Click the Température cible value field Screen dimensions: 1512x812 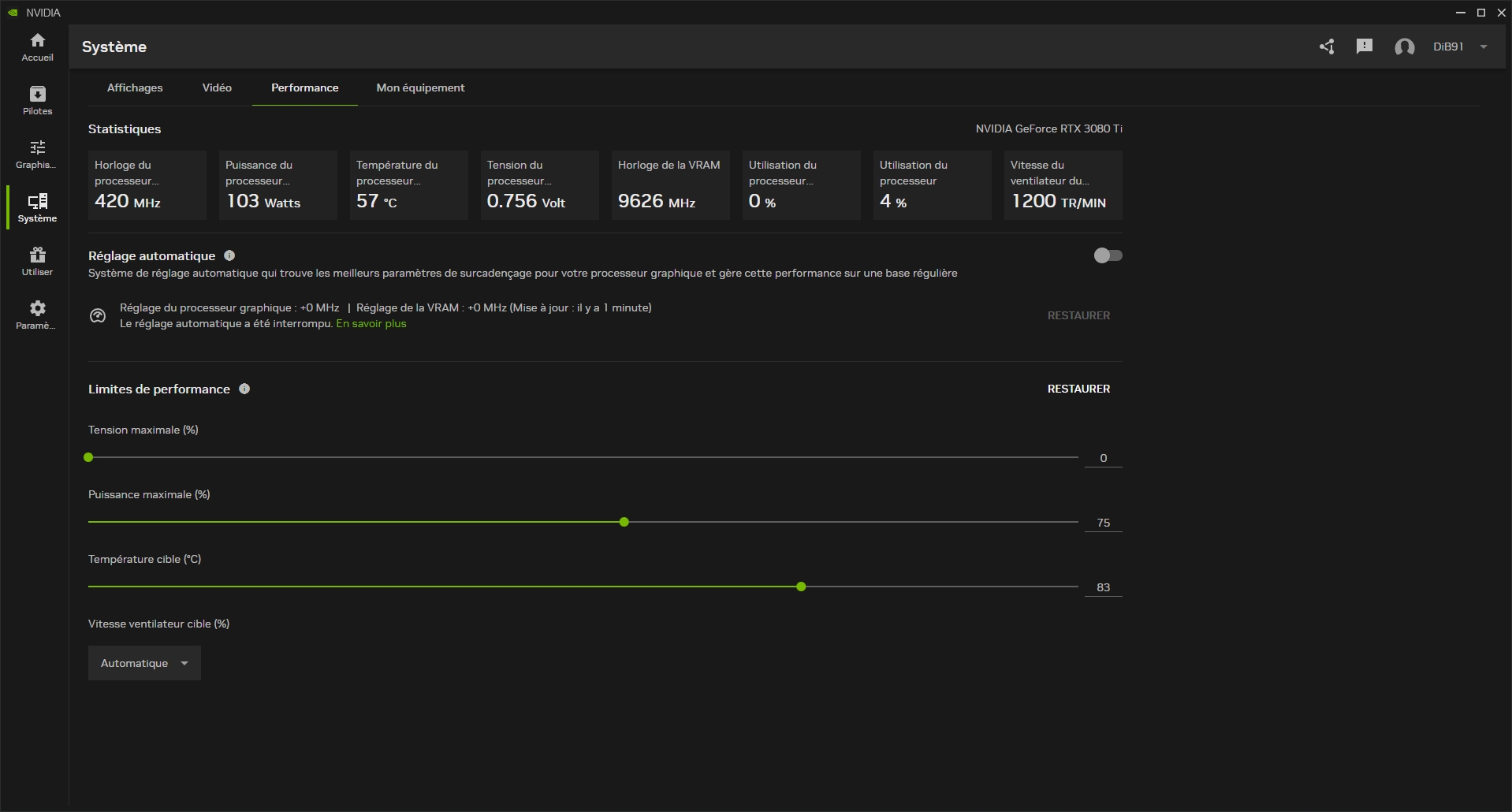pyautogui.click(x=1103, y=587)
